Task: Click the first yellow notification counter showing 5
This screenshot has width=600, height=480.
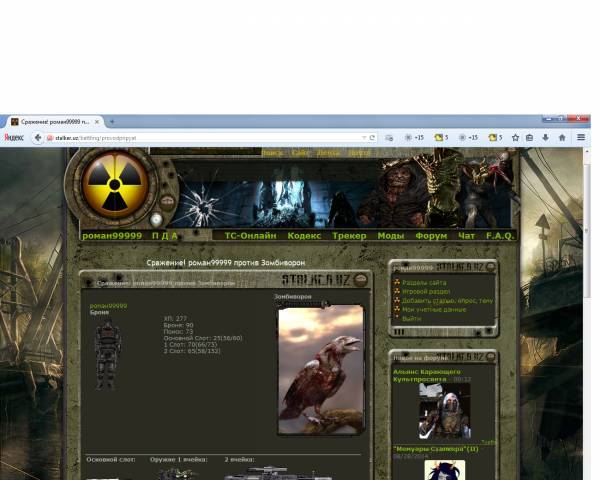Action: pos(441,137)
